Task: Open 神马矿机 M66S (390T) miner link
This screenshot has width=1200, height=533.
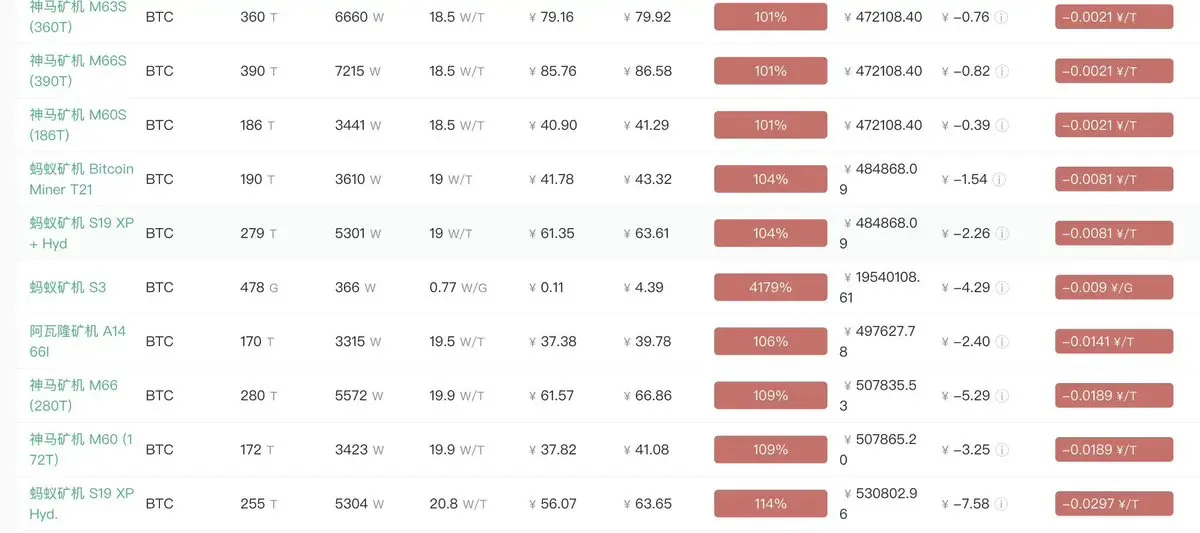Action: [x=78, y=71]
